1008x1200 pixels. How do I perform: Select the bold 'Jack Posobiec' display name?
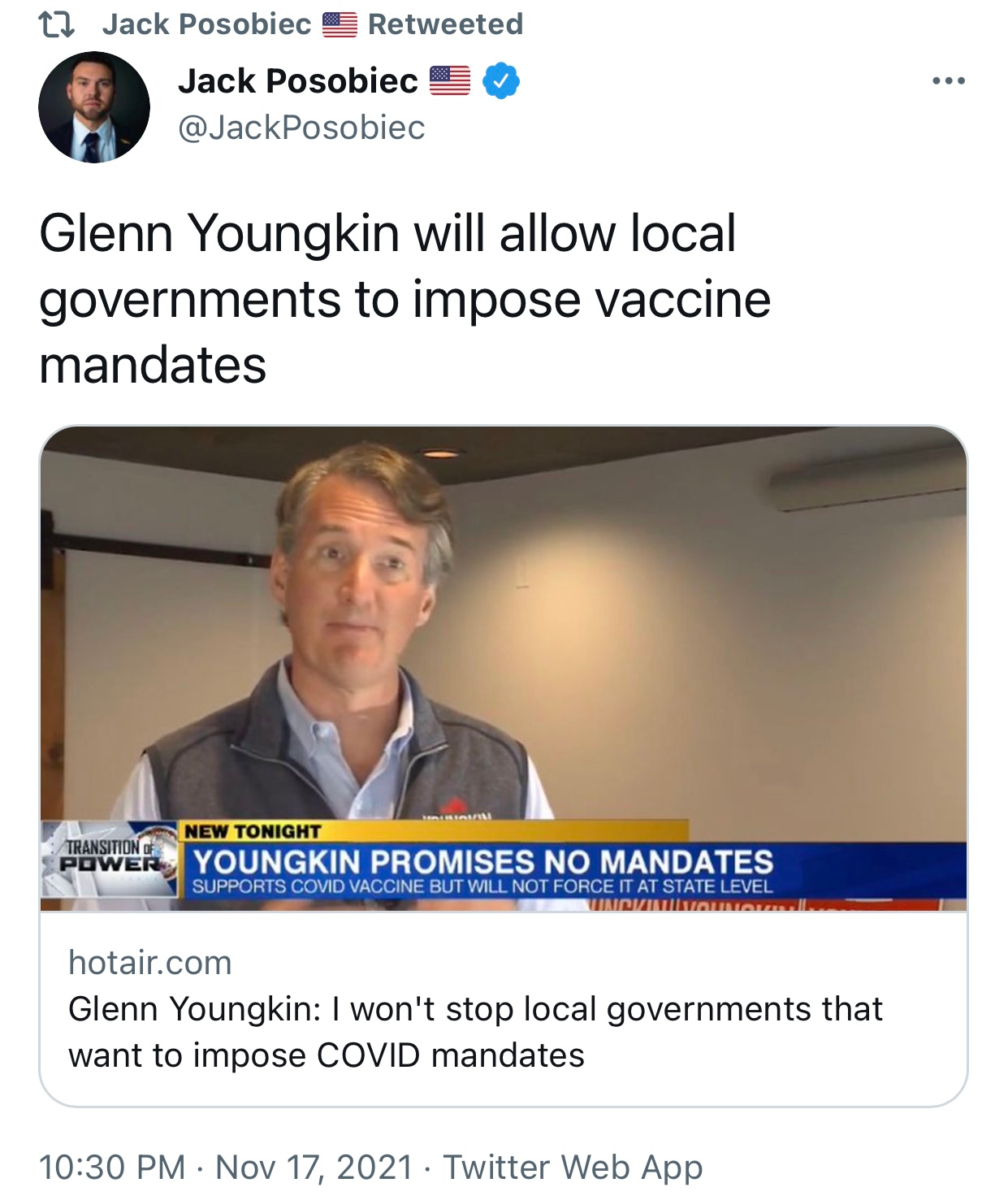click(x=298, y=80)
